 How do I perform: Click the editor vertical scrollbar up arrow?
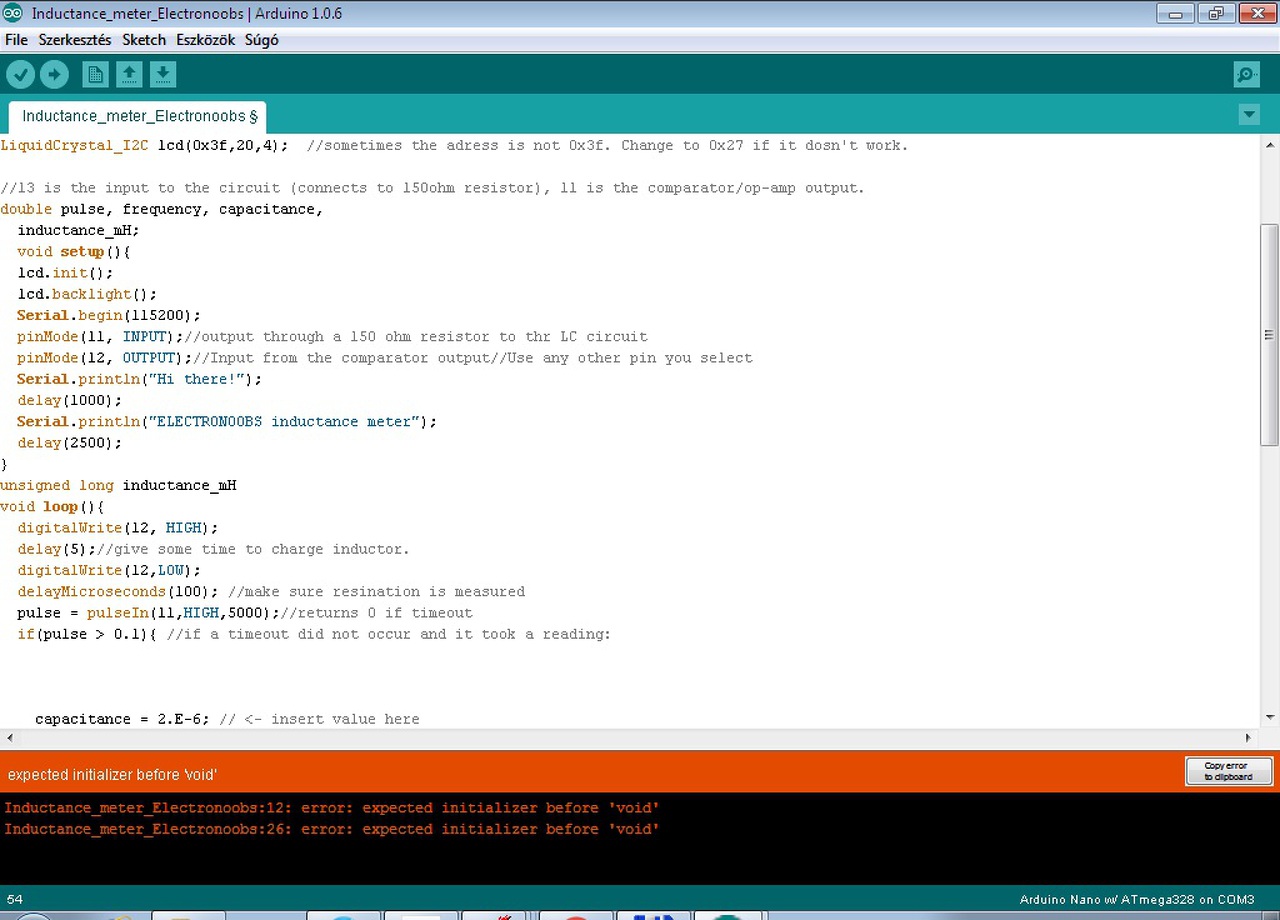[1270, 145]
